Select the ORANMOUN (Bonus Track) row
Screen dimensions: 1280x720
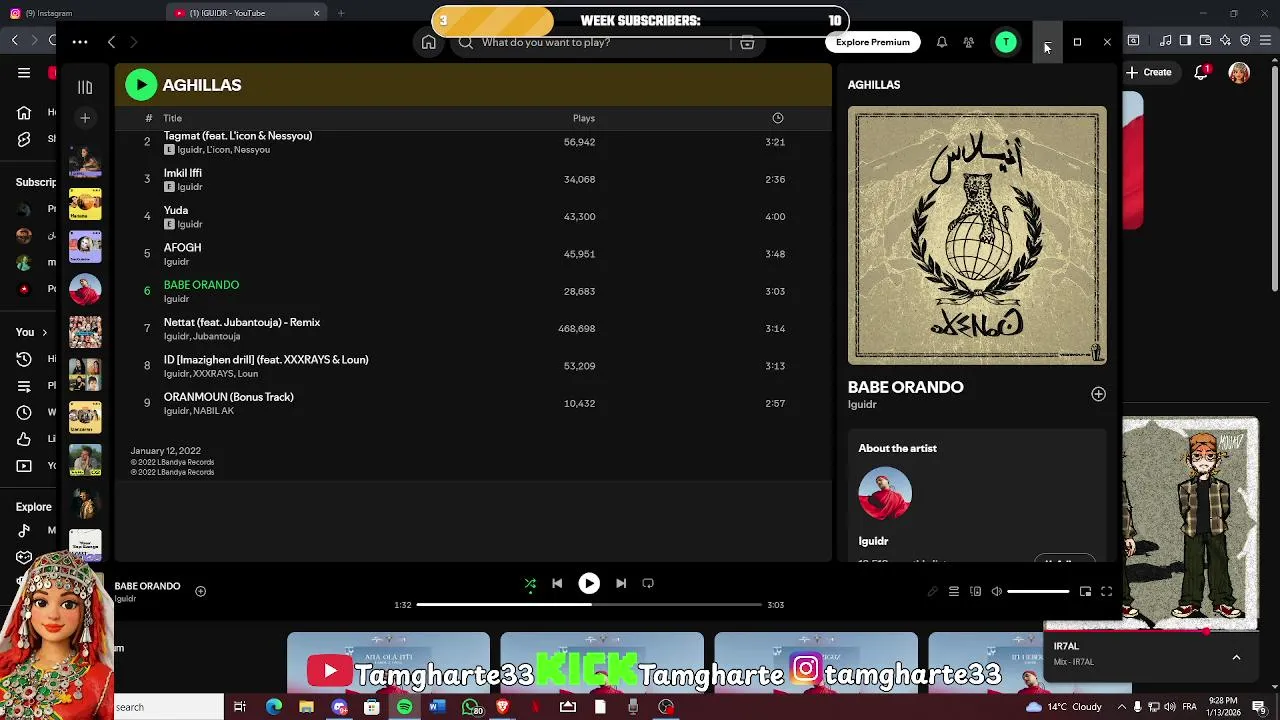coord(473,403)
